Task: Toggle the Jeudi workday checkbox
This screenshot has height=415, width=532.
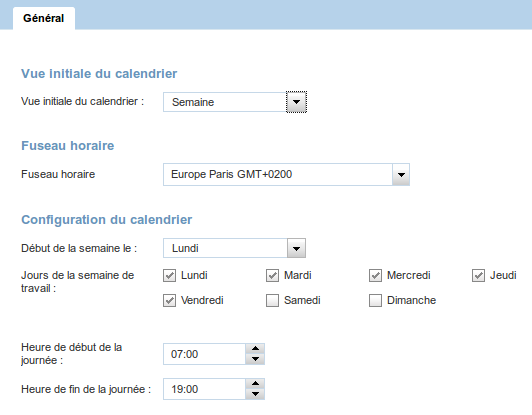Action: pyautogui.click(x=478, y=276)
